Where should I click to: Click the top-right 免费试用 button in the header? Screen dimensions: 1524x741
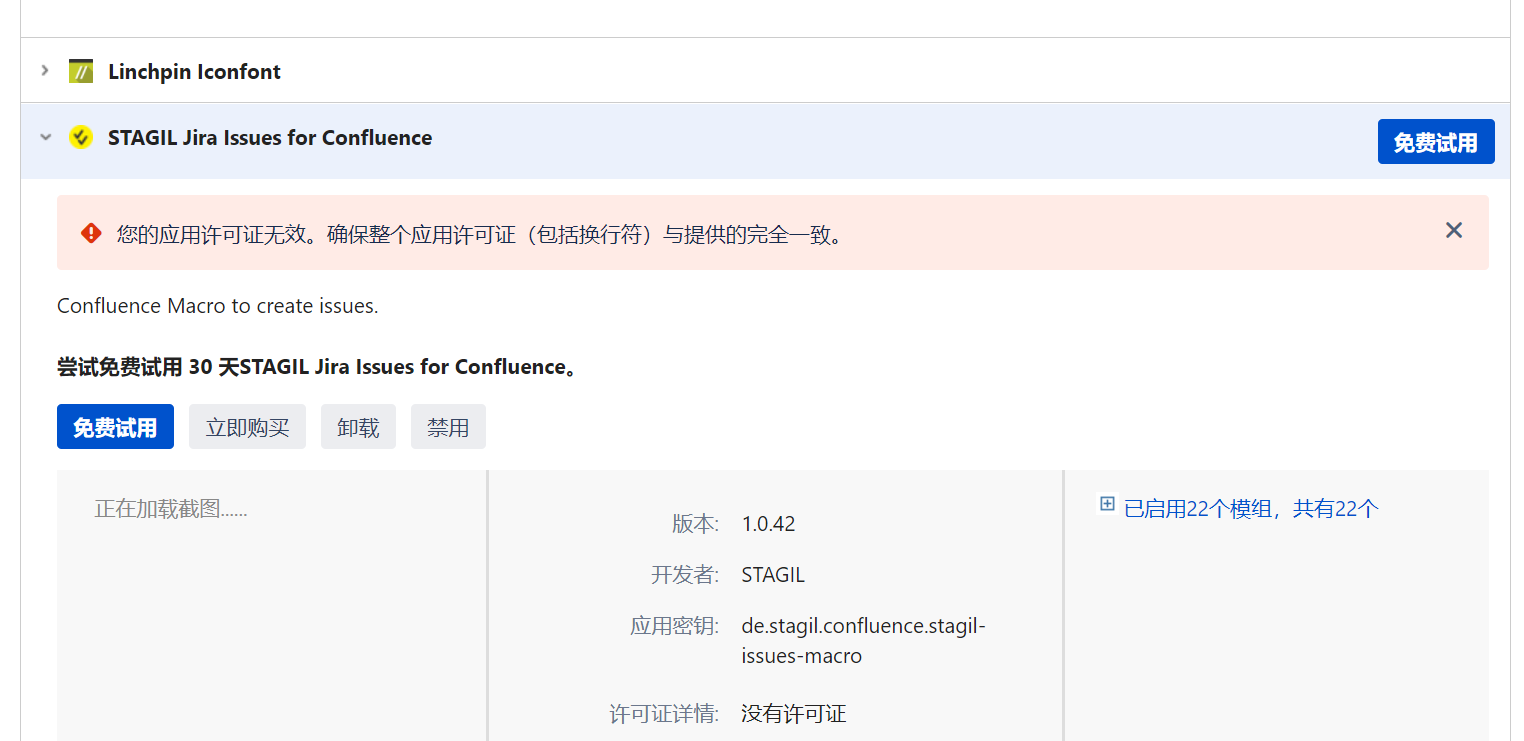[1436, 141]
